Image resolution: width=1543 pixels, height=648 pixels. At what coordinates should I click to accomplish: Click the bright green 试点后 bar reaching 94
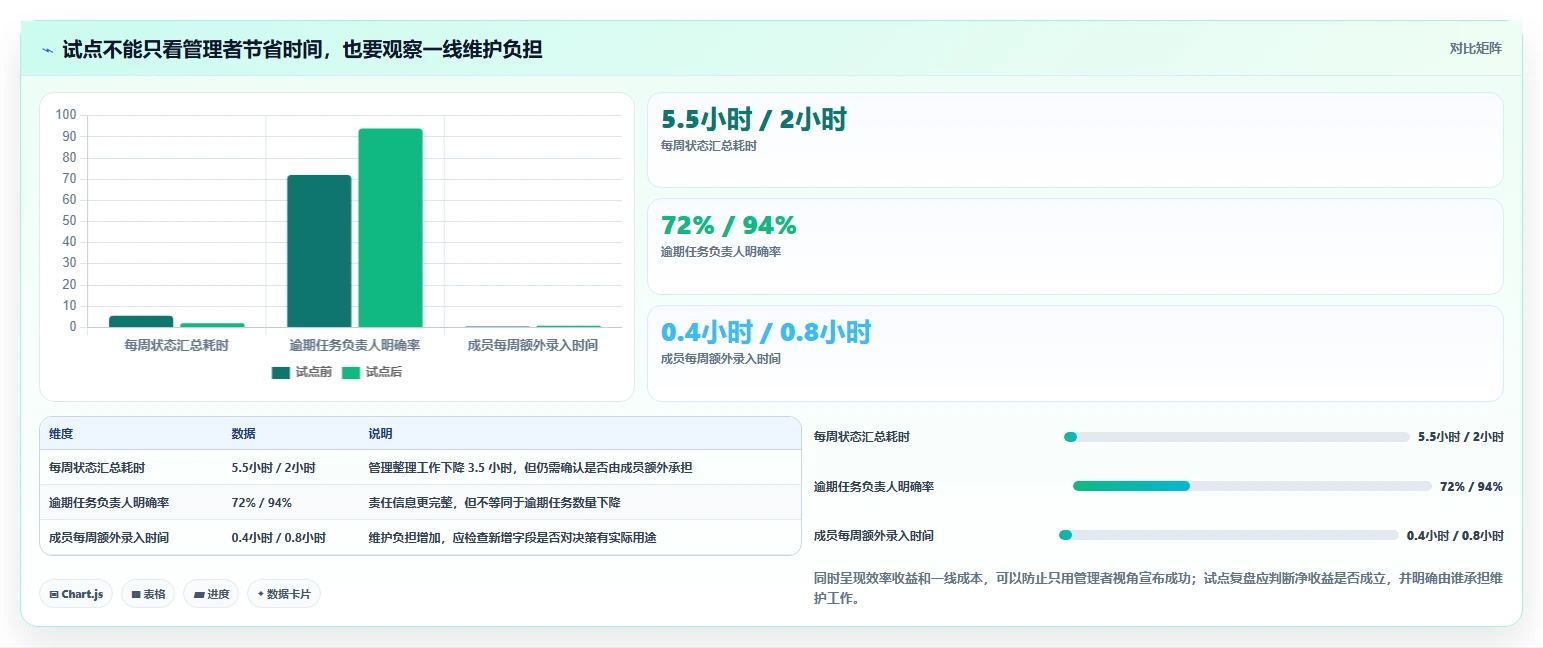click(390, 228)
